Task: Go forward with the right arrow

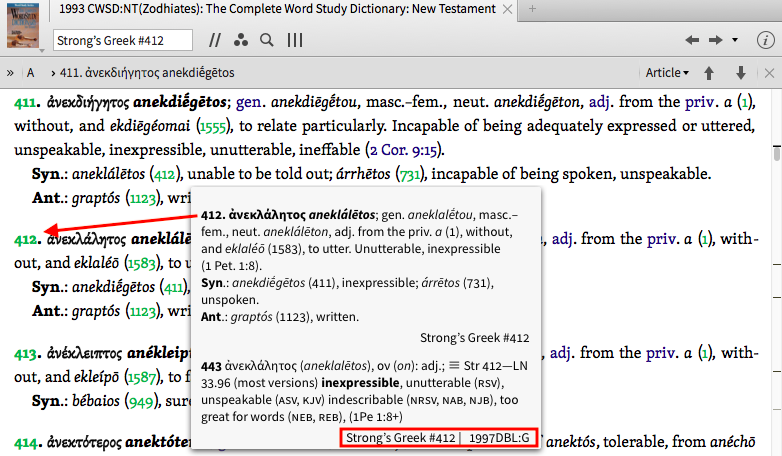Action: [715, 41]
